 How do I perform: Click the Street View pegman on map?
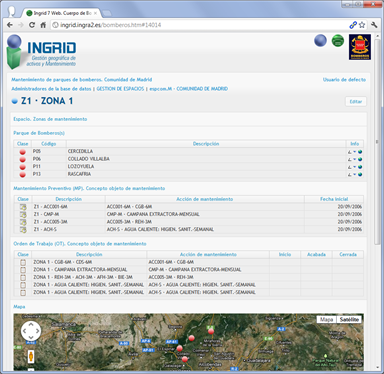[x=31, y=357]
